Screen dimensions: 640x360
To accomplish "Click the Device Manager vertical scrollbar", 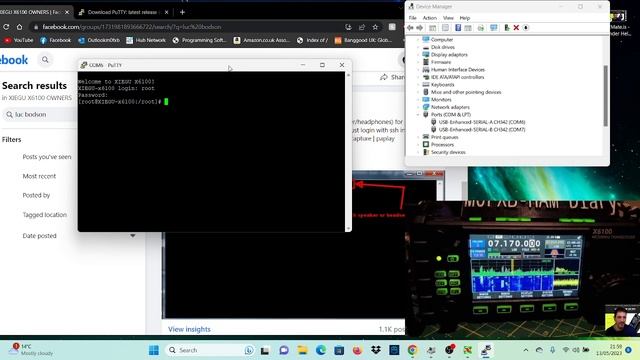I will (605, 96).
